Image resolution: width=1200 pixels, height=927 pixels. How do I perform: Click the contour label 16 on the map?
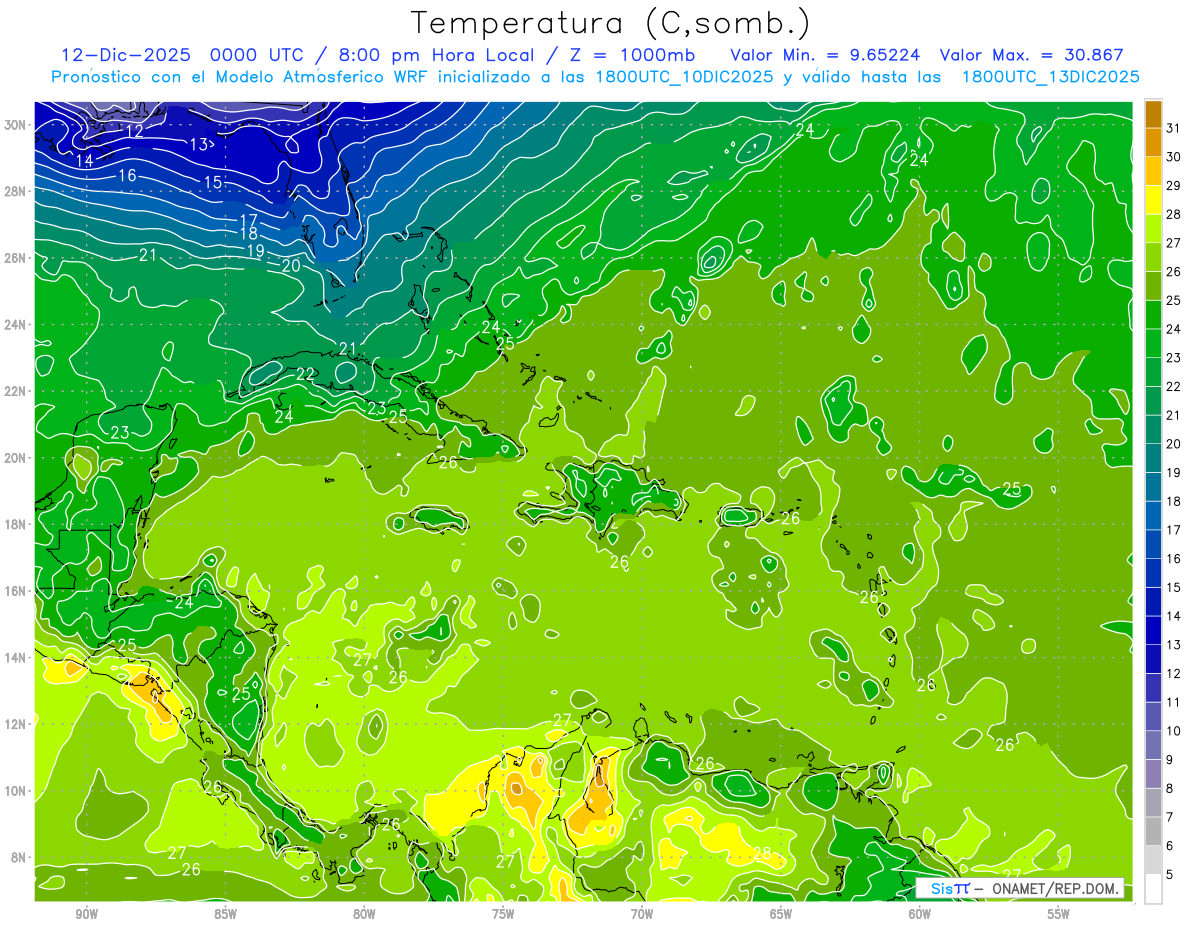pyautogui.click(x=127, y=175)
